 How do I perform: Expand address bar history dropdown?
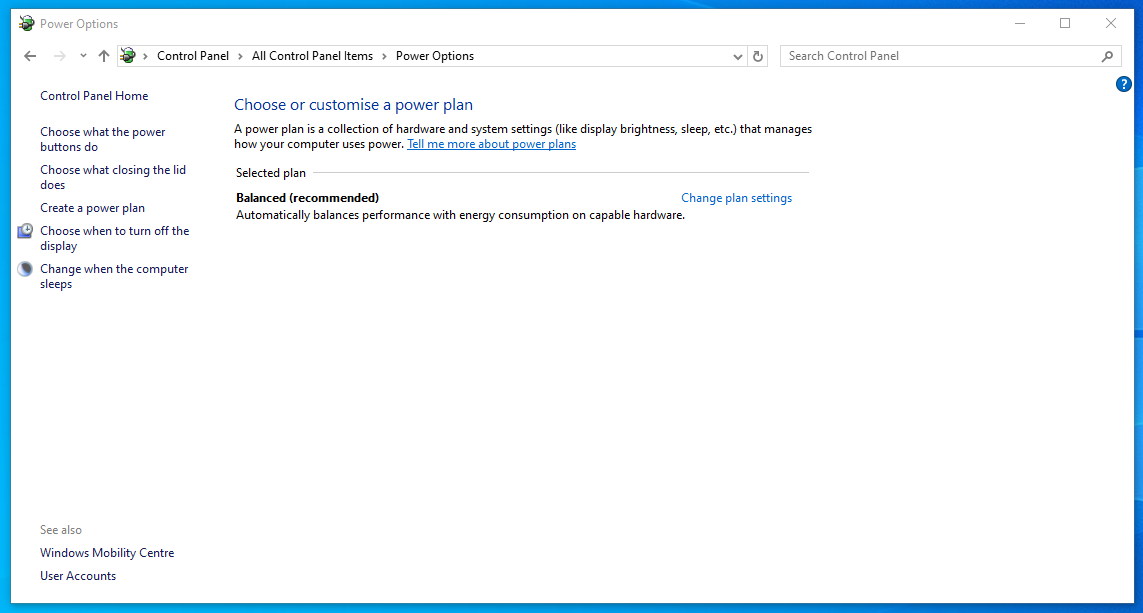737,56
